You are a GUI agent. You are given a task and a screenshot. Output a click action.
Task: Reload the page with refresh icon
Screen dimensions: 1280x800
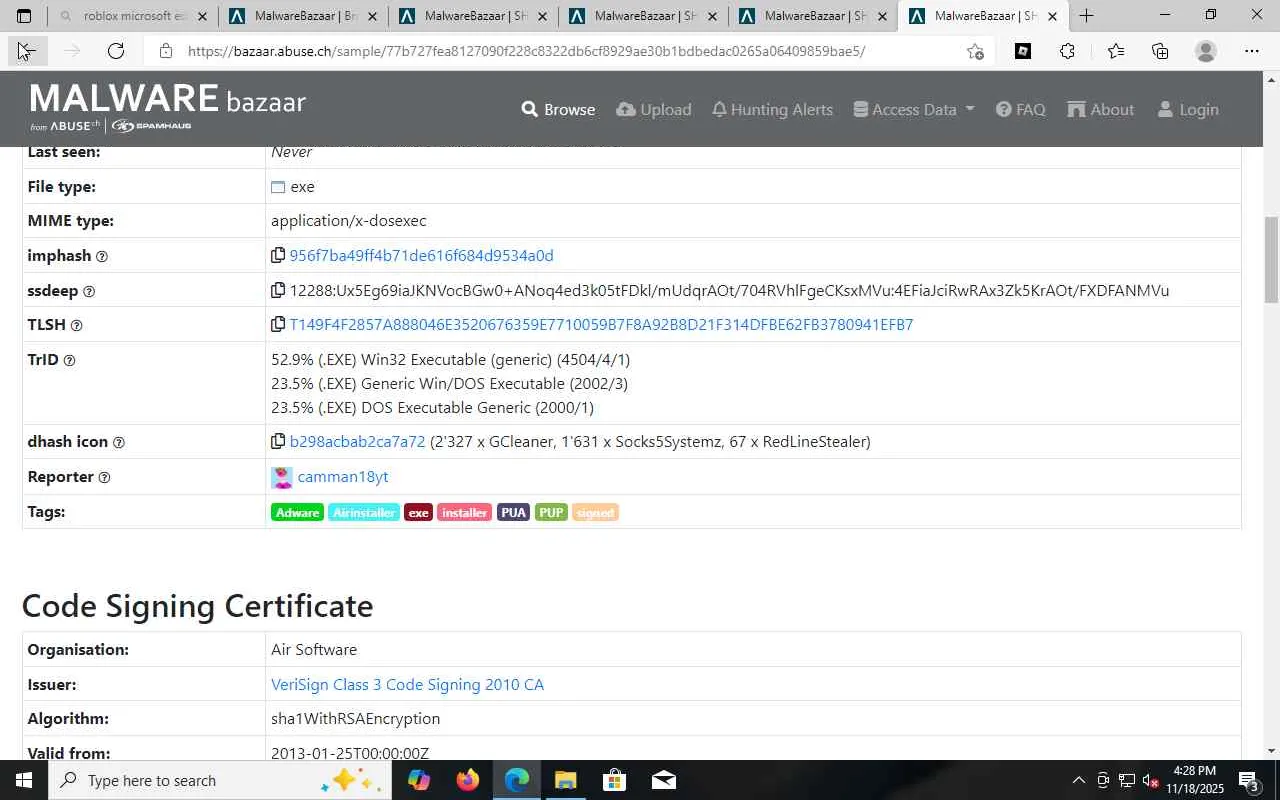coord(115,51)
